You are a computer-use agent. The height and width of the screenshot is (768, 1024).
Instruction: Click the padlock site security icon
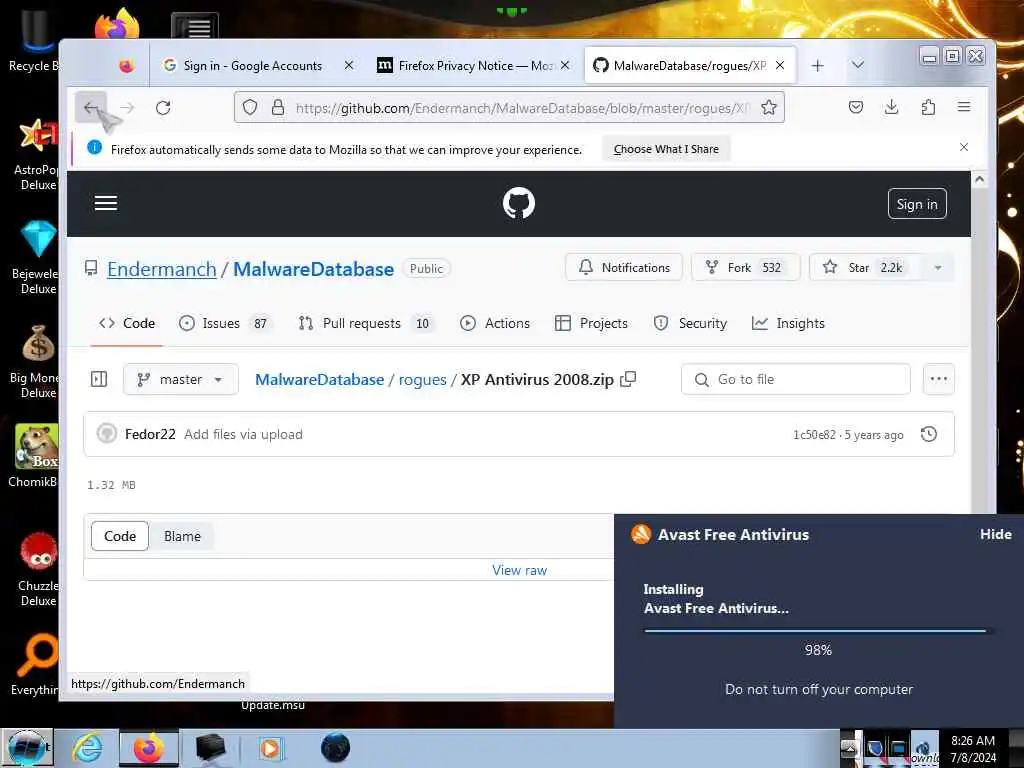pyautogui.click(x=278, y=107)
